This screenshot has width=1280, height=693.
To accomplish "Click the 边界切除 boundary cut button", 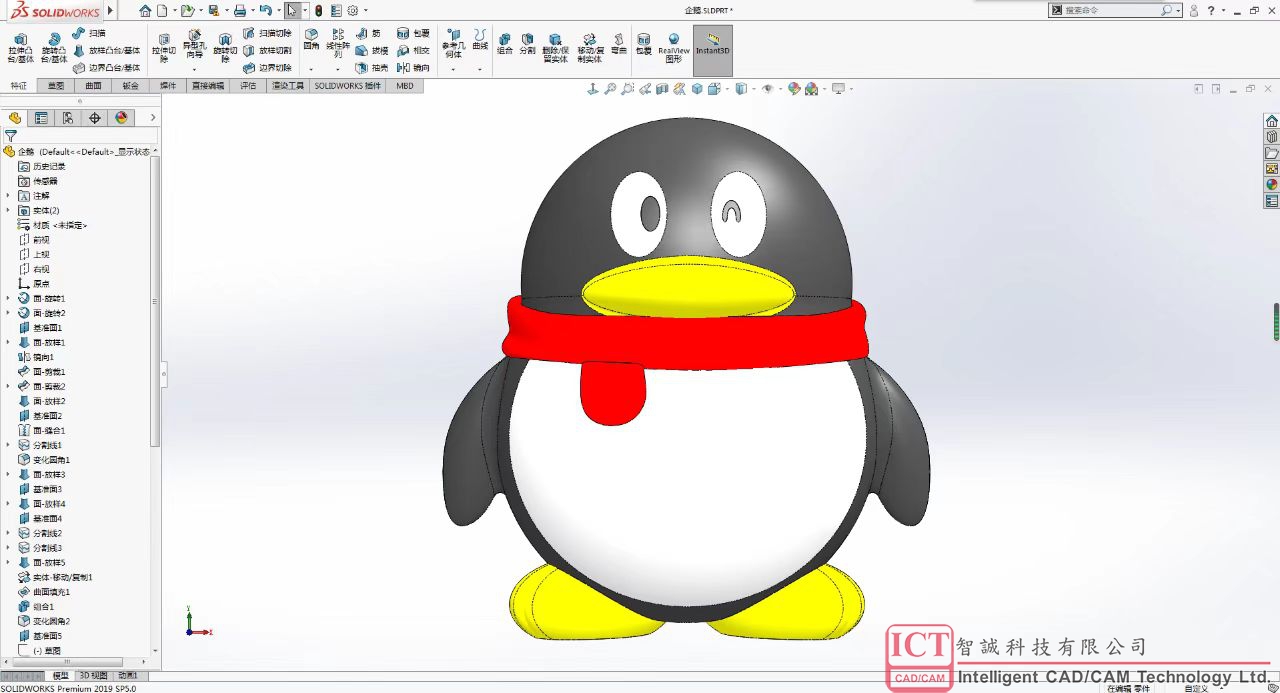I will 268,68.
